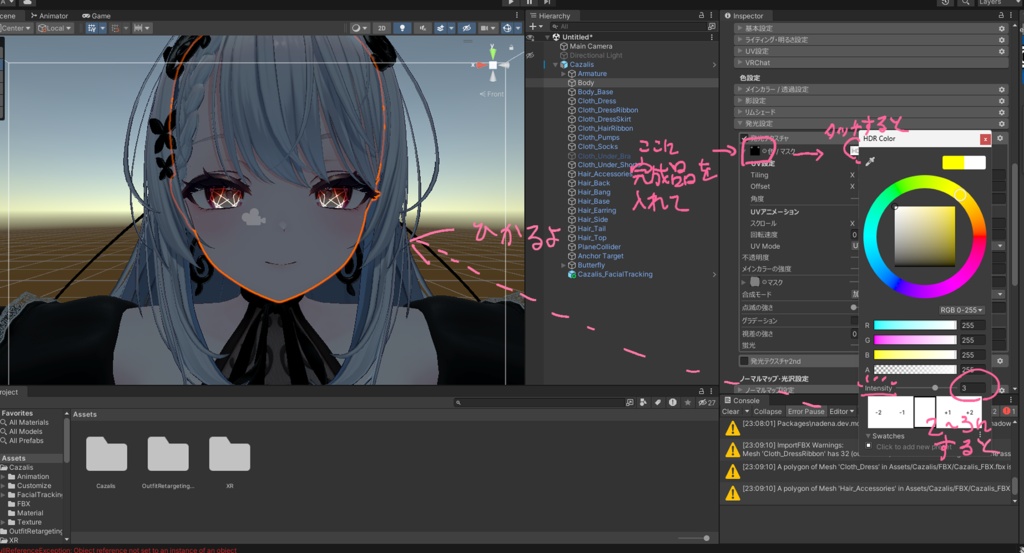Viewport: 1024px width, 553px height.
Task: Select Cazalis_FacialTracking prefab in Hierarchy
Action: 615,274
